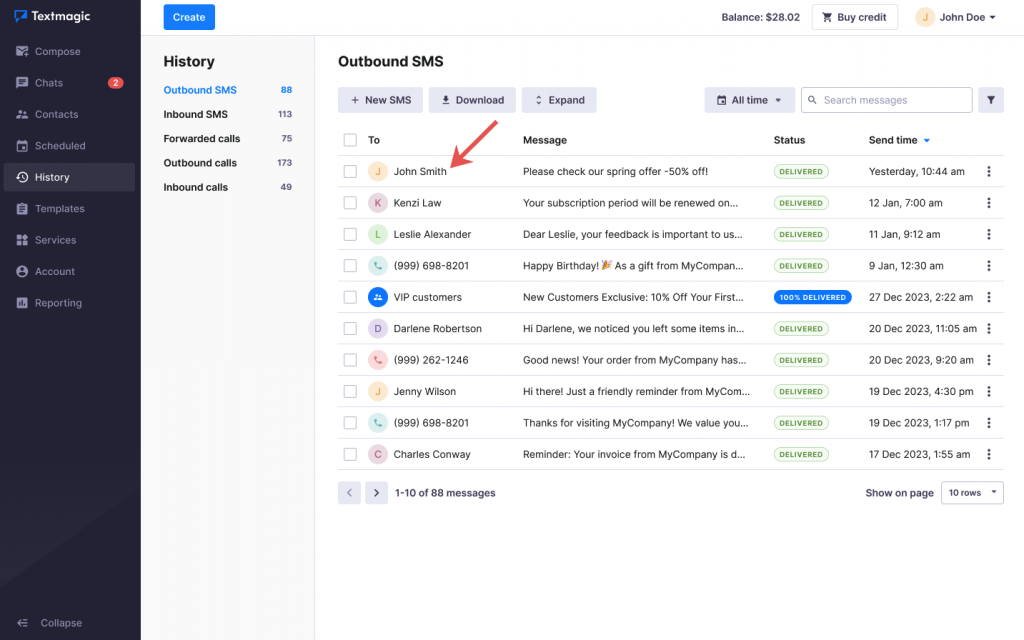Click the Buy credit button

pos(853,17)
